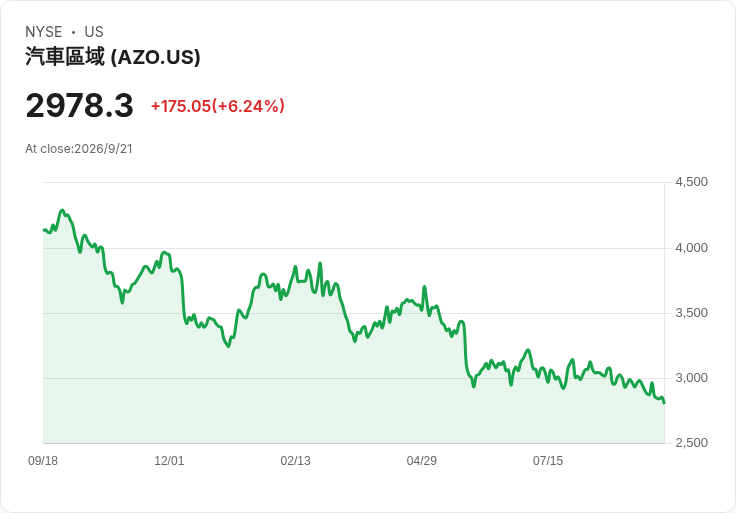Screen dimensions: 736x513
Task: Click the 2,500 price axis label
Action: click(x=691, y=443)
